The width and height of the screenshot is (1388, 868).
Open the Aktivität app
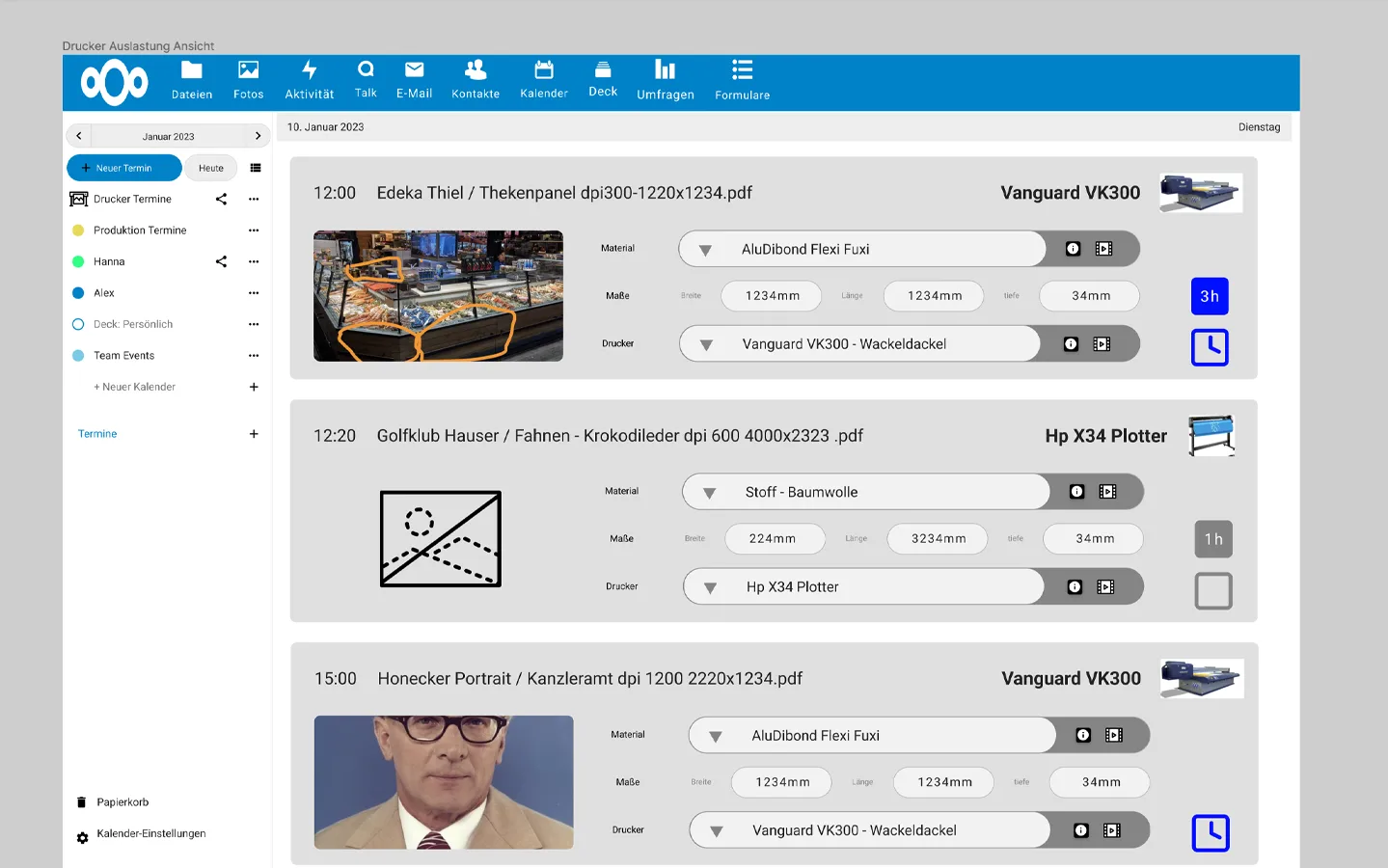(x=309, y=80)
